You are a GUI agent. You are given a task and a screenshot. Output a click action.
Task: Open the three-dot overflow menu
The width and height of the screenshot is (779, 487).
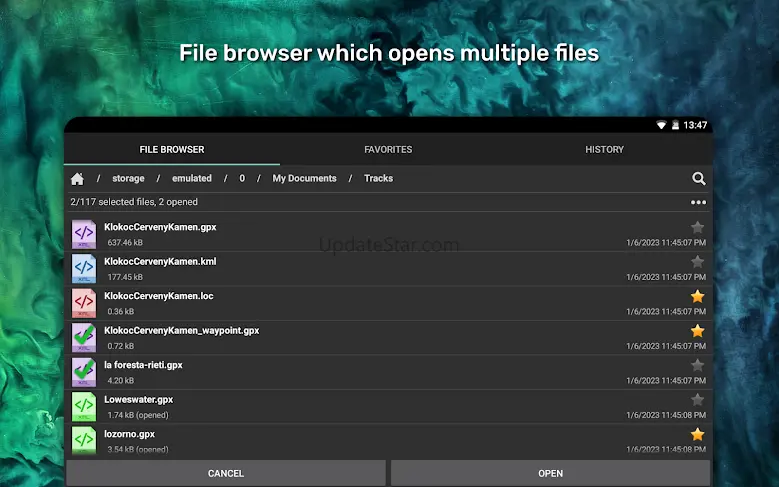[698, 202]
